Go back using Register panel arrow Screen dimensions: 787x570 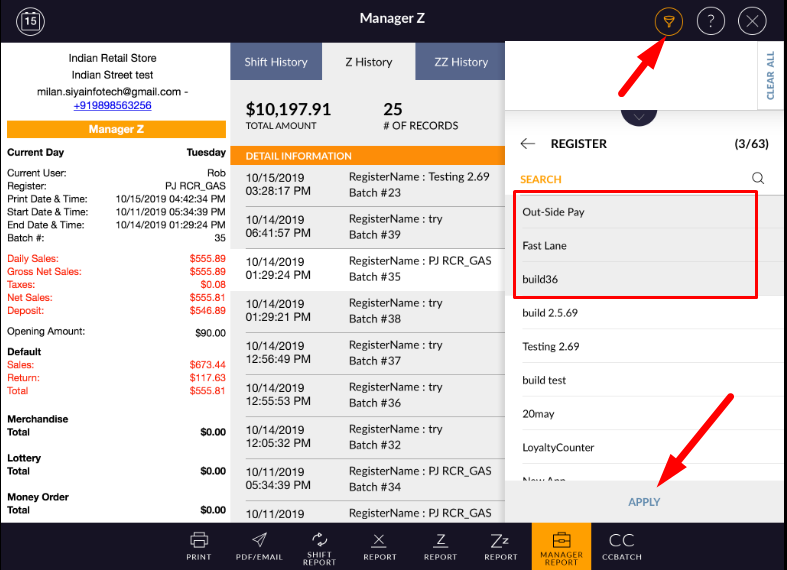tap(528, 144)
